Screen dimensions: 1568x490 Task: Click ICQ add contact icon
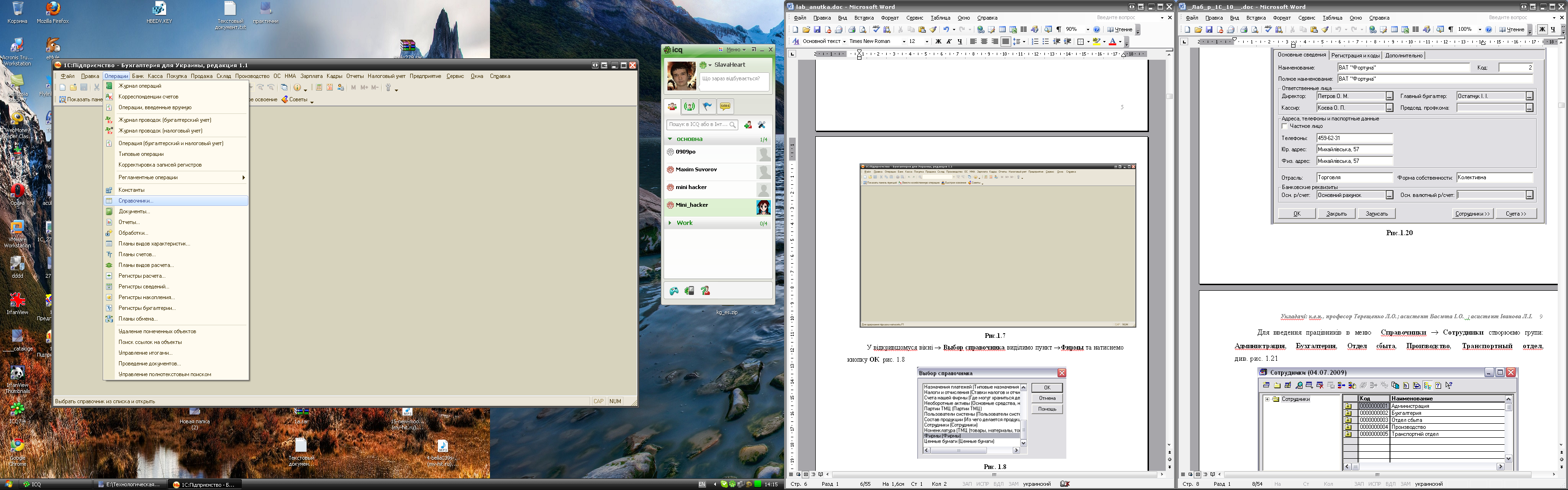(748, 125)
